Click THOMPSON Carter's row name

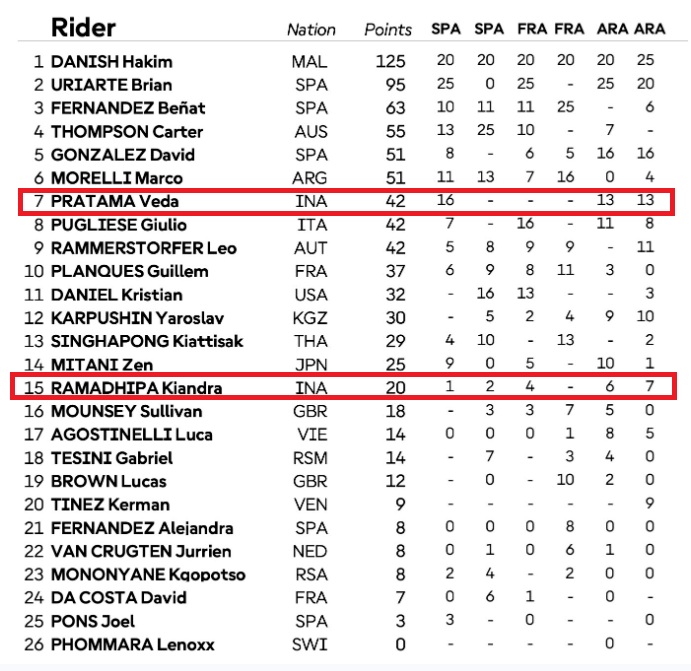point(127,132)
